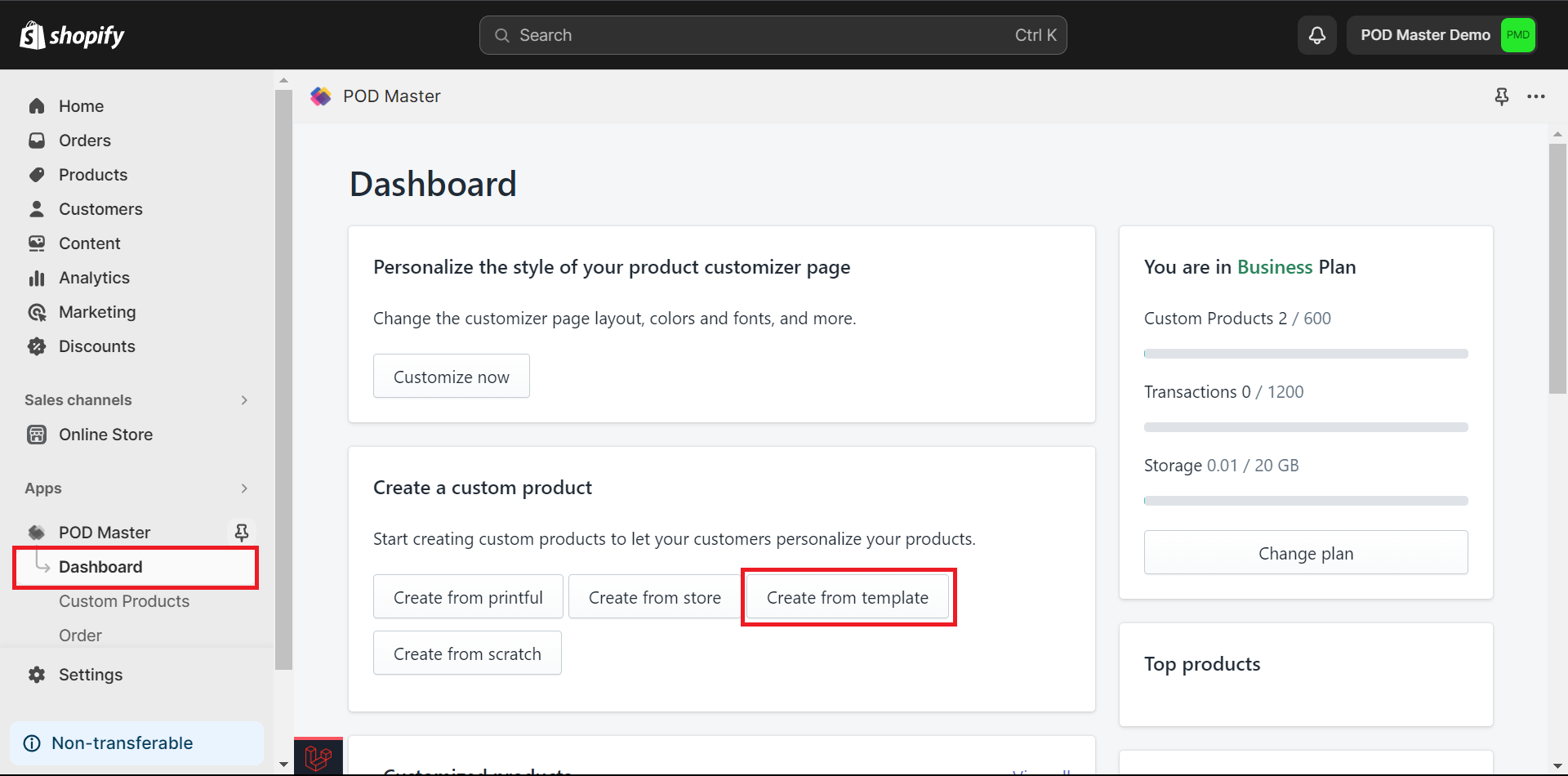The height and width of the screenshot is (776, 1568).
Task: Open the PMD account avatar
Action: click(x=1517, y=35)
